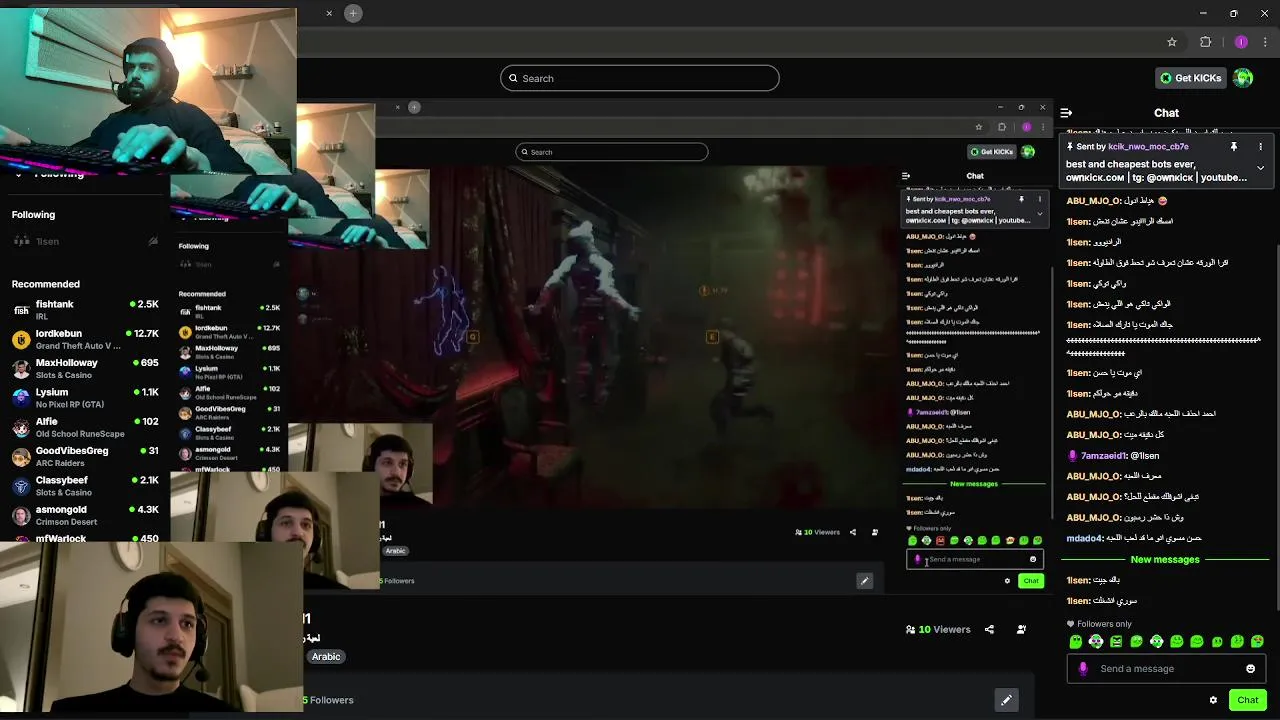Edit channel info with the pencil button
The width and height of the screenshot is (1280, 720).
point(1006,700)
